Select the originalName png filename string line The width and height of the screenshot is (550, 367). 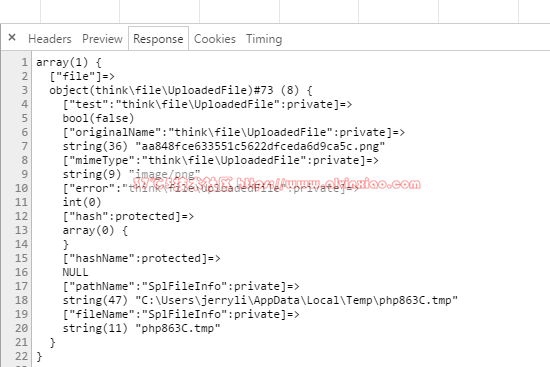(x=224, y=146)
